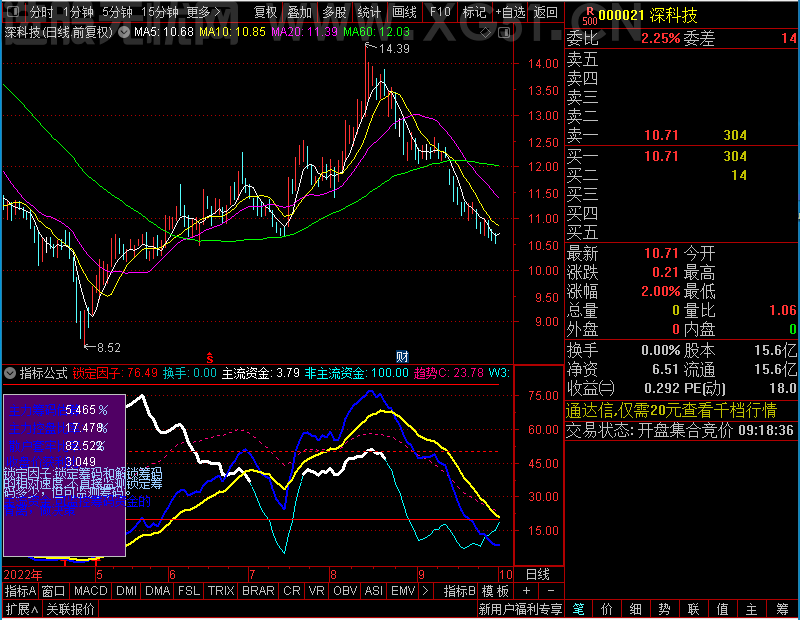Select the 势 tab in side panel
Screen dimensions: 800x620
click(x=664, y=609)
